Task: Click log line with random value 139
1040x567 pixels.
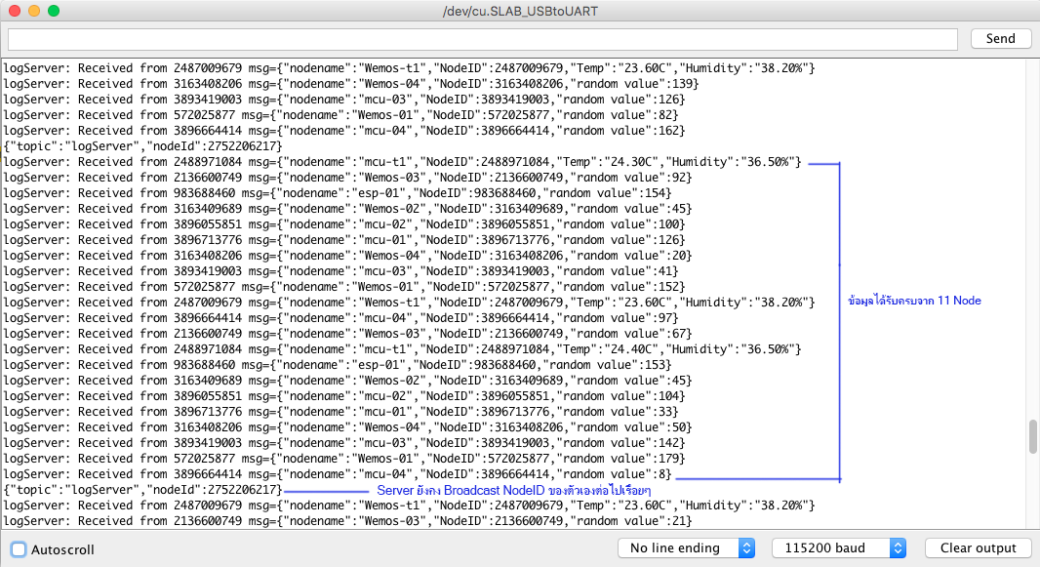Action: [x=350, y=83]
